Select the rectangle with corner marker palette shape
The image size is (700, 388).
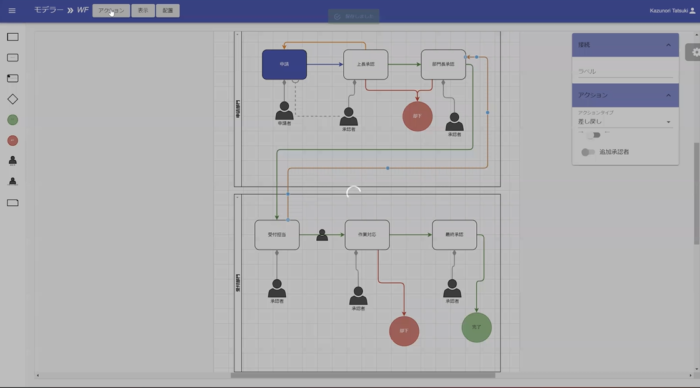(12, 79)
